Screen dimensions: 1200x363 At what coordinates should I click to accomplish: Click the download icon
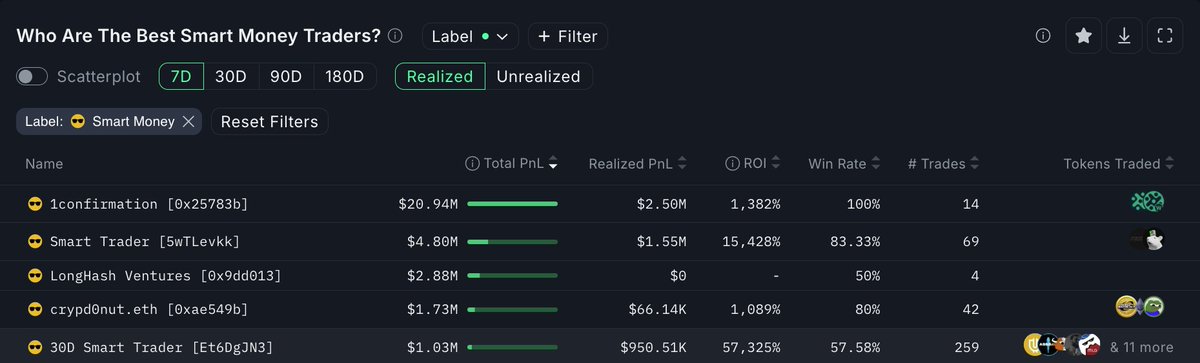coord(1124,36)
